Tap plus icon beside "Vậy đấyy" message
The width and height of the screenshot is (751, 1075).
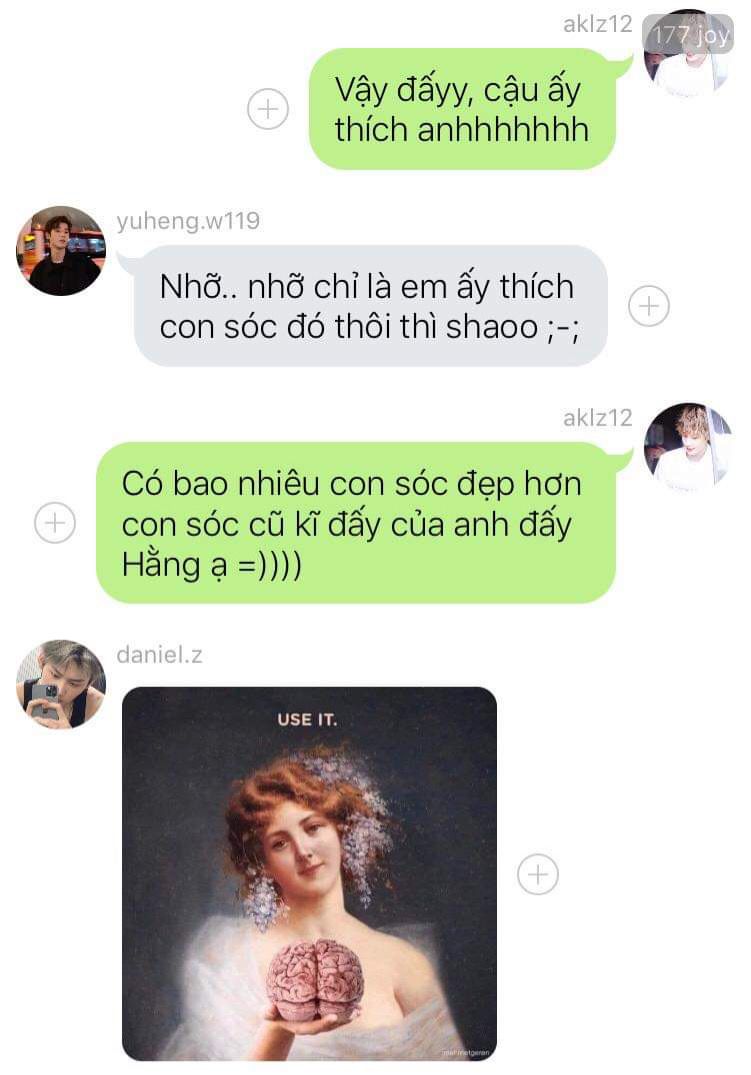[x=267, y=108]
